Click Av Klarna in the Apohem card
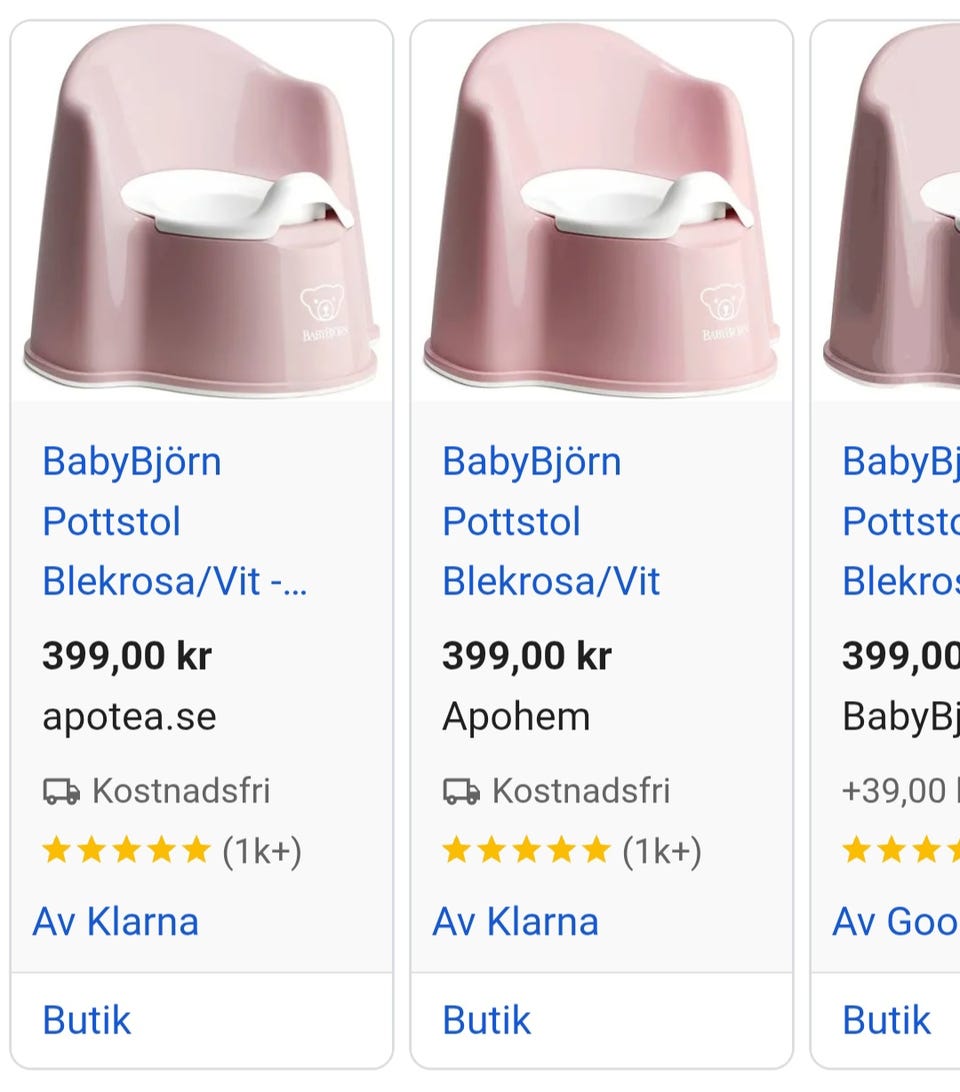This screenshot has width=960, height=1092. coord(516,921)
